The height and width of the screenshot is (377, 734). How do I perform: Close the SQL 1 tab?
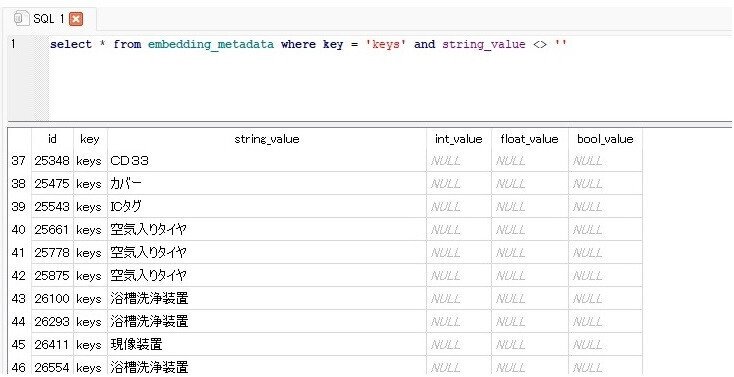point(75,19)
